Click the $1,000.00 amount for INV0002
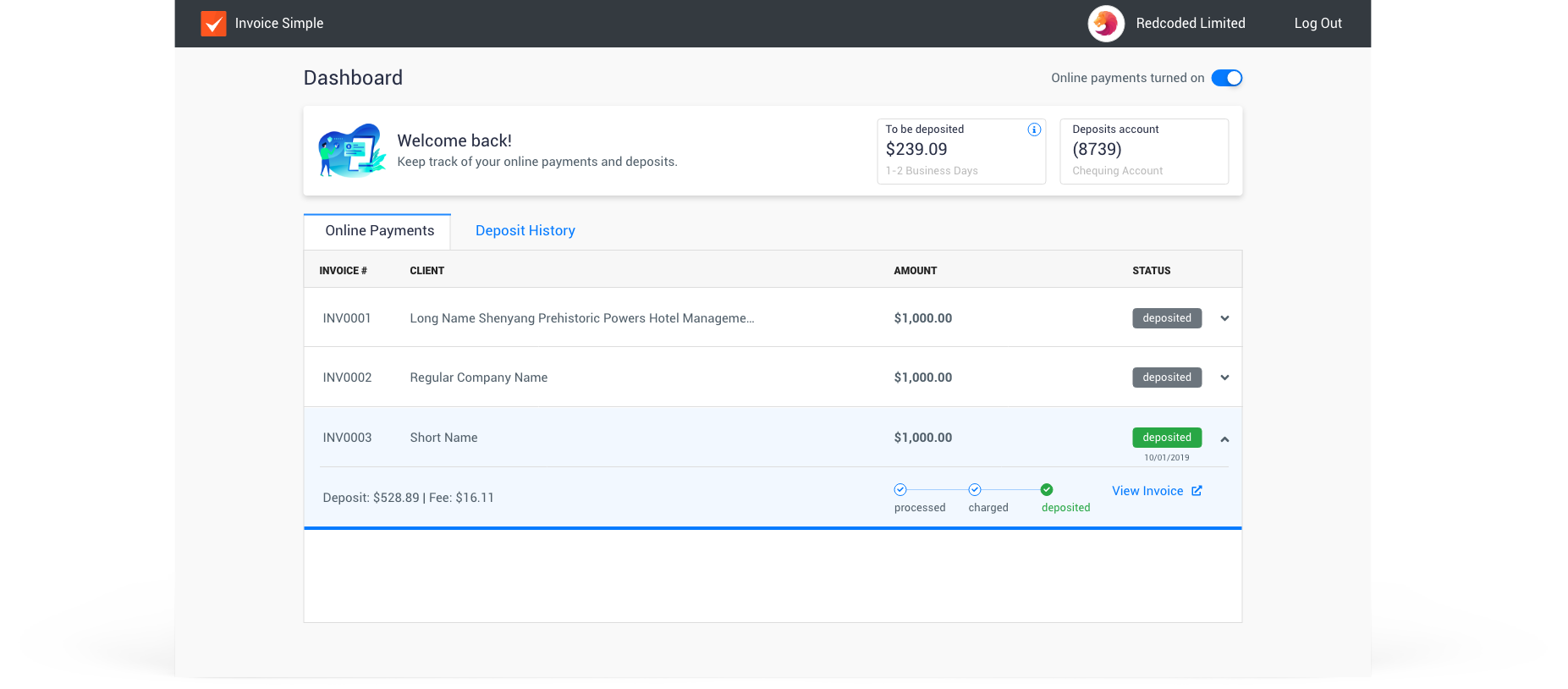 pyautogui.click(x=923, y=378)
